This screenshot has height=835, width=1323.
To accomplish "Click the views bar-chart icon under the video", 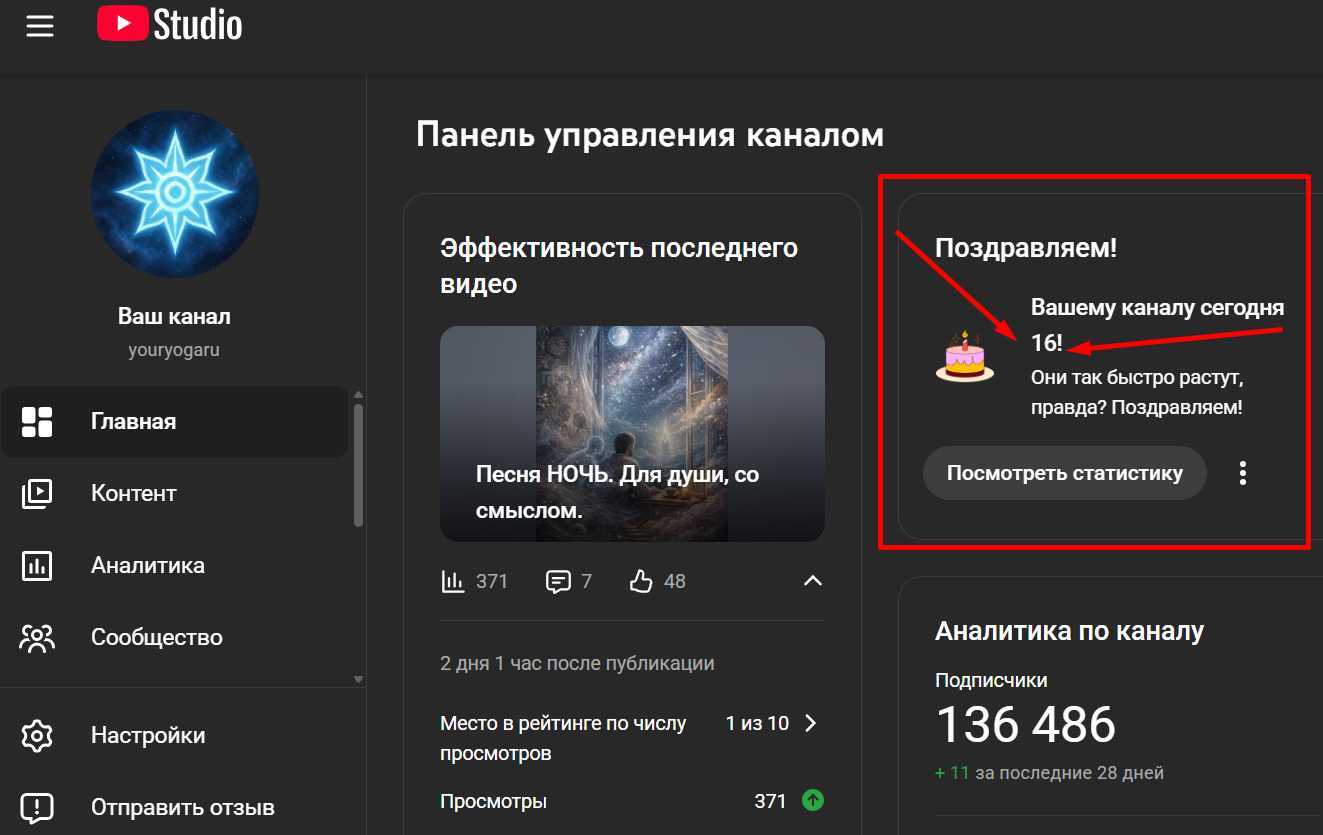I will tap(455, 580).
